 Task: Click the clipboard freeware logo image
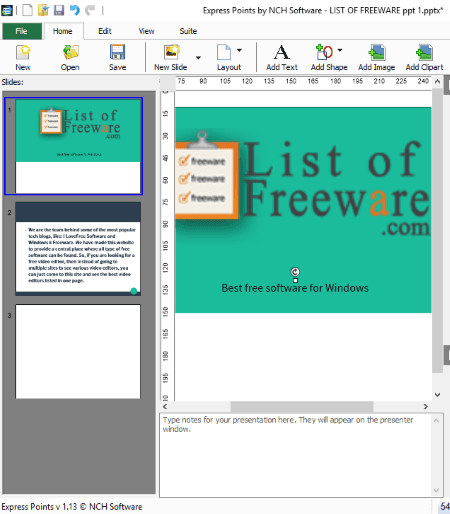[x=207, y=176]
